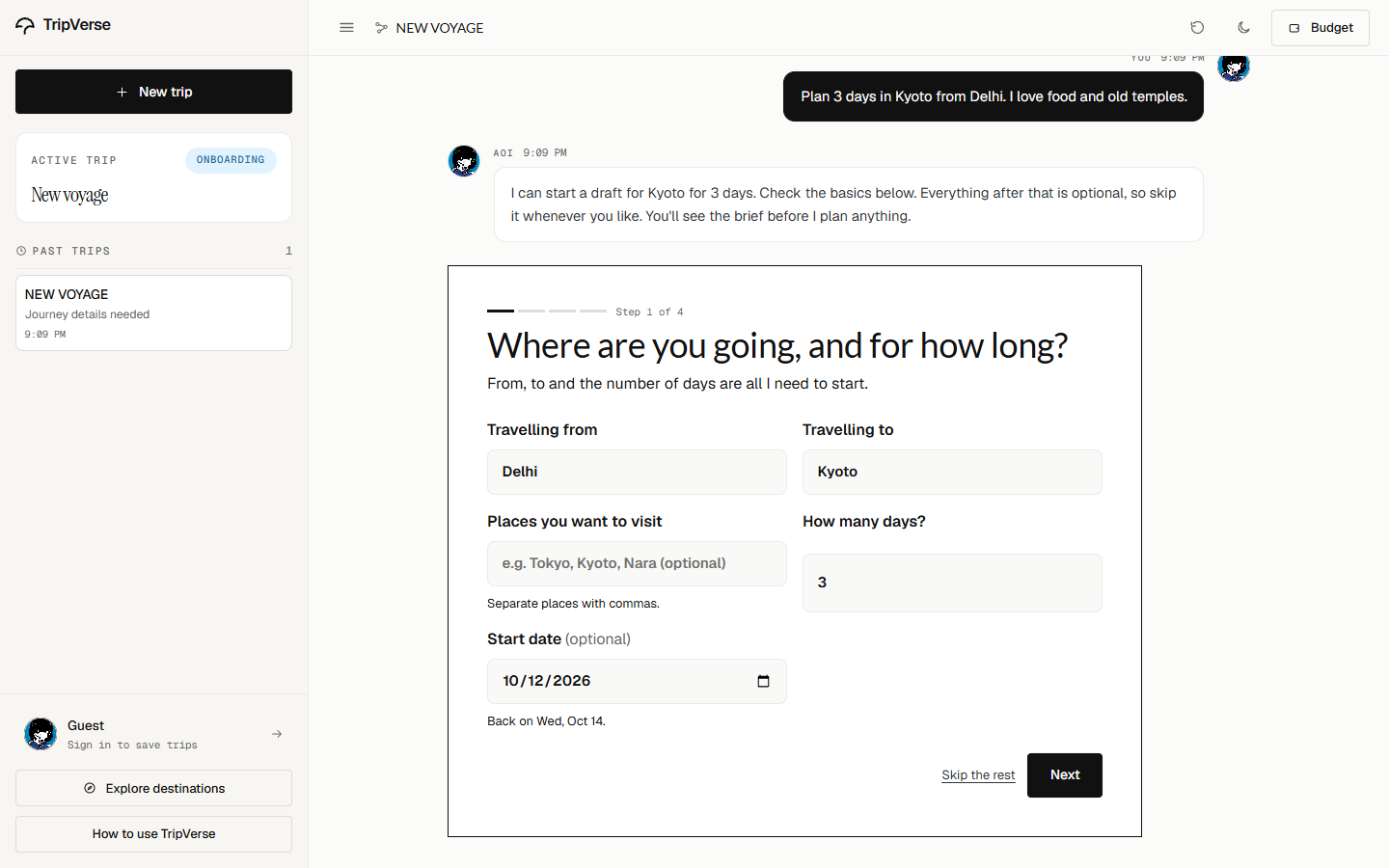Click the reset conversation icon

1197,28
